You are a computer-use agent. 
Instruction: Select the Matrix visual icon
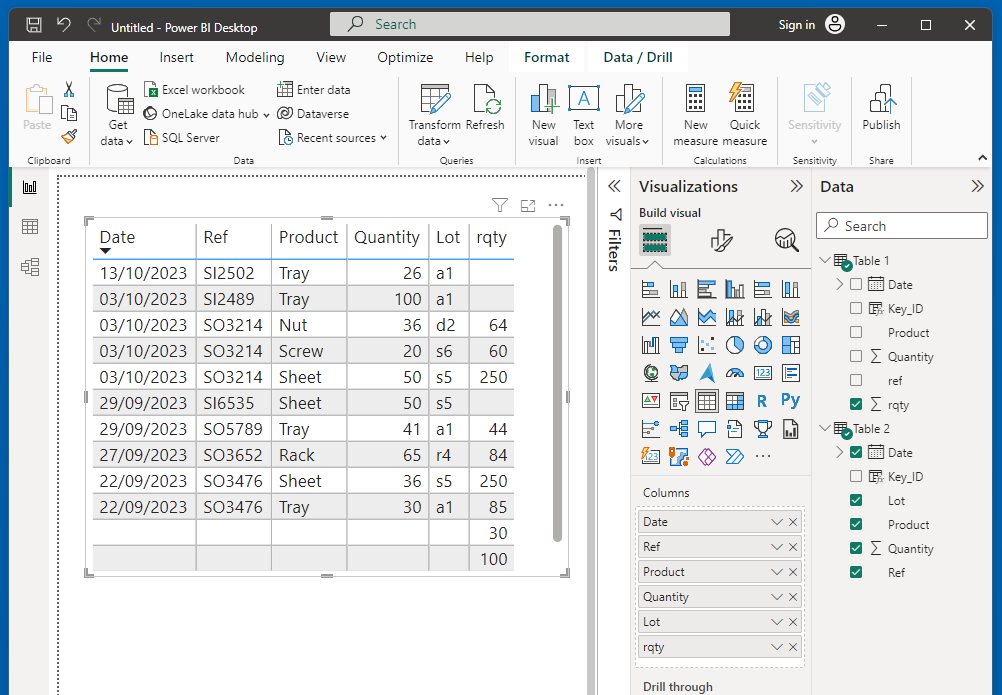(734, 401)
